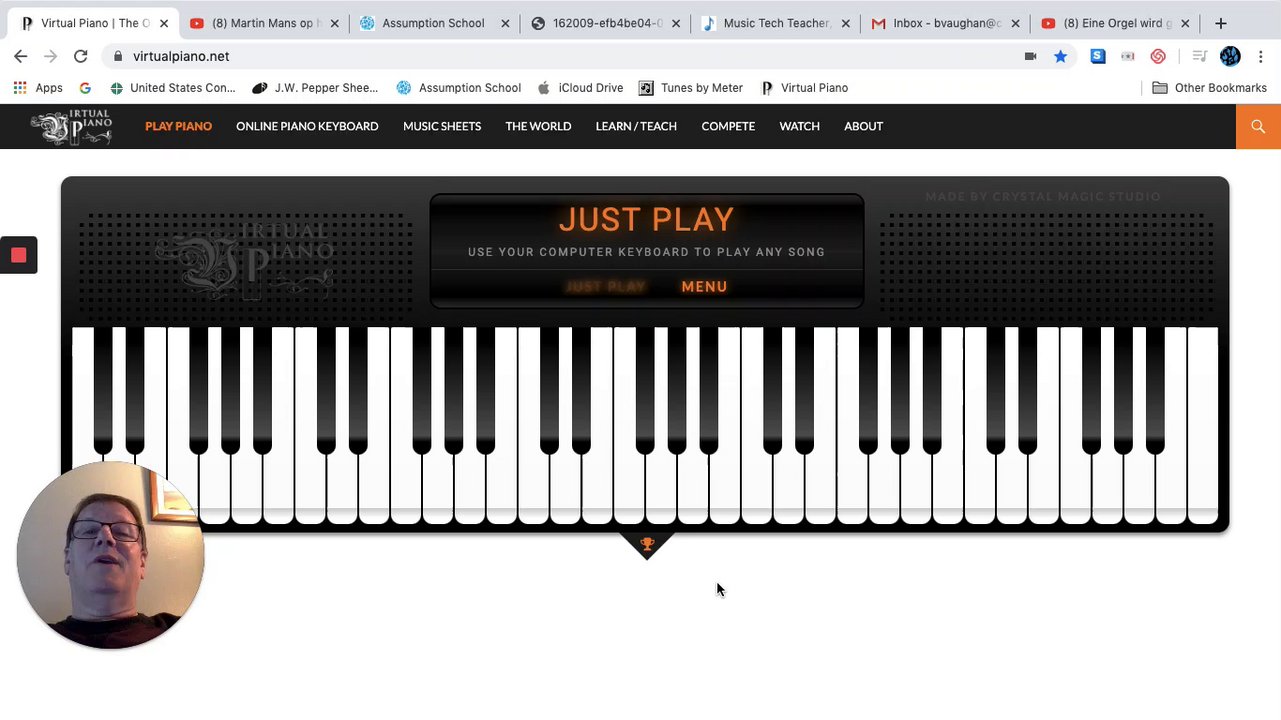Select JUST PLAY on piano display

605,286
